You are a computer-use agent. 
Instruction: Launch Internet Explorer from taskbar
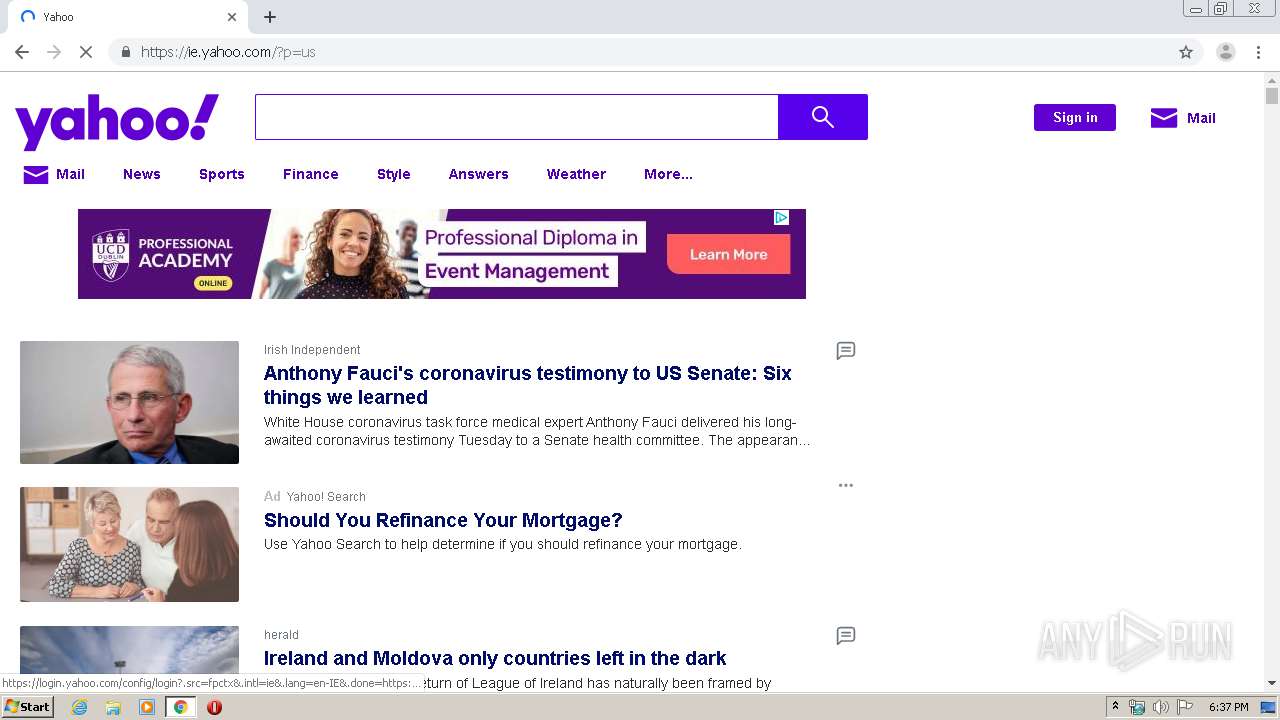pos(80,707)
